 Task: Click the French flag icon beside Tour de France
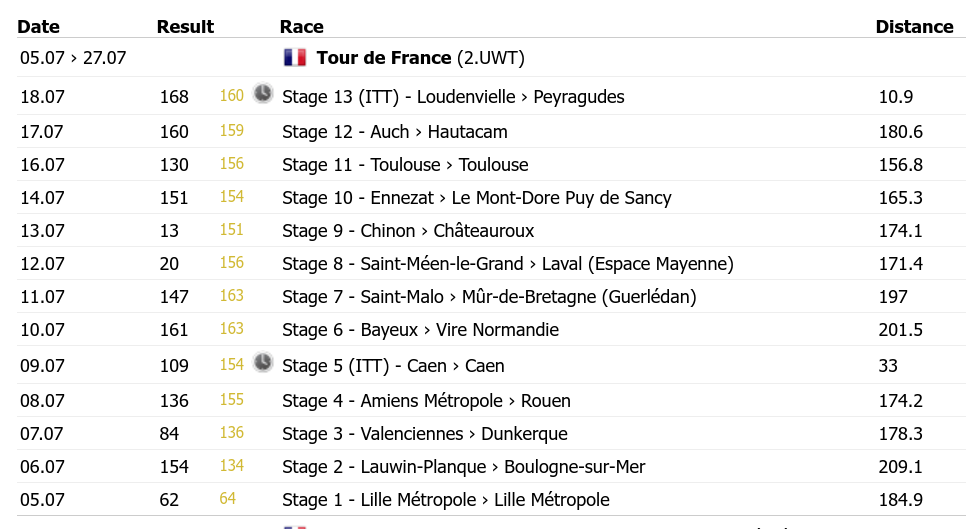click(x=294, y=57)
